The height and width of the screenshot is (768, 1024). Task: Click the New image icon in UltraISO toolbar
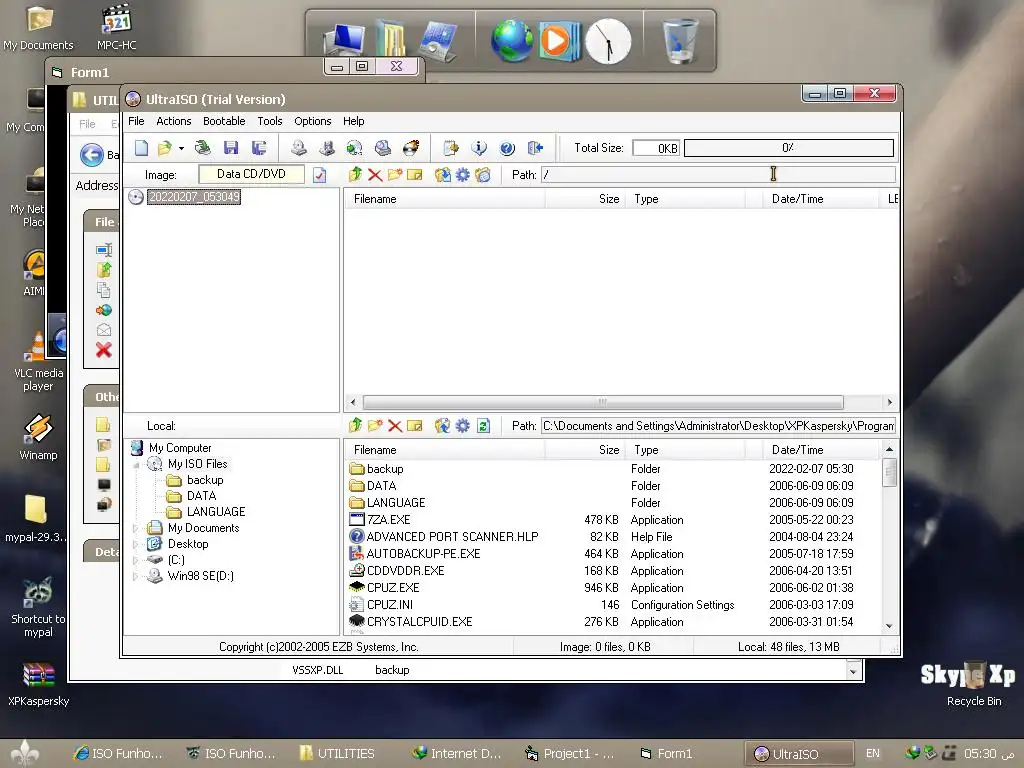pyautogui.click(x=141, y=148)
